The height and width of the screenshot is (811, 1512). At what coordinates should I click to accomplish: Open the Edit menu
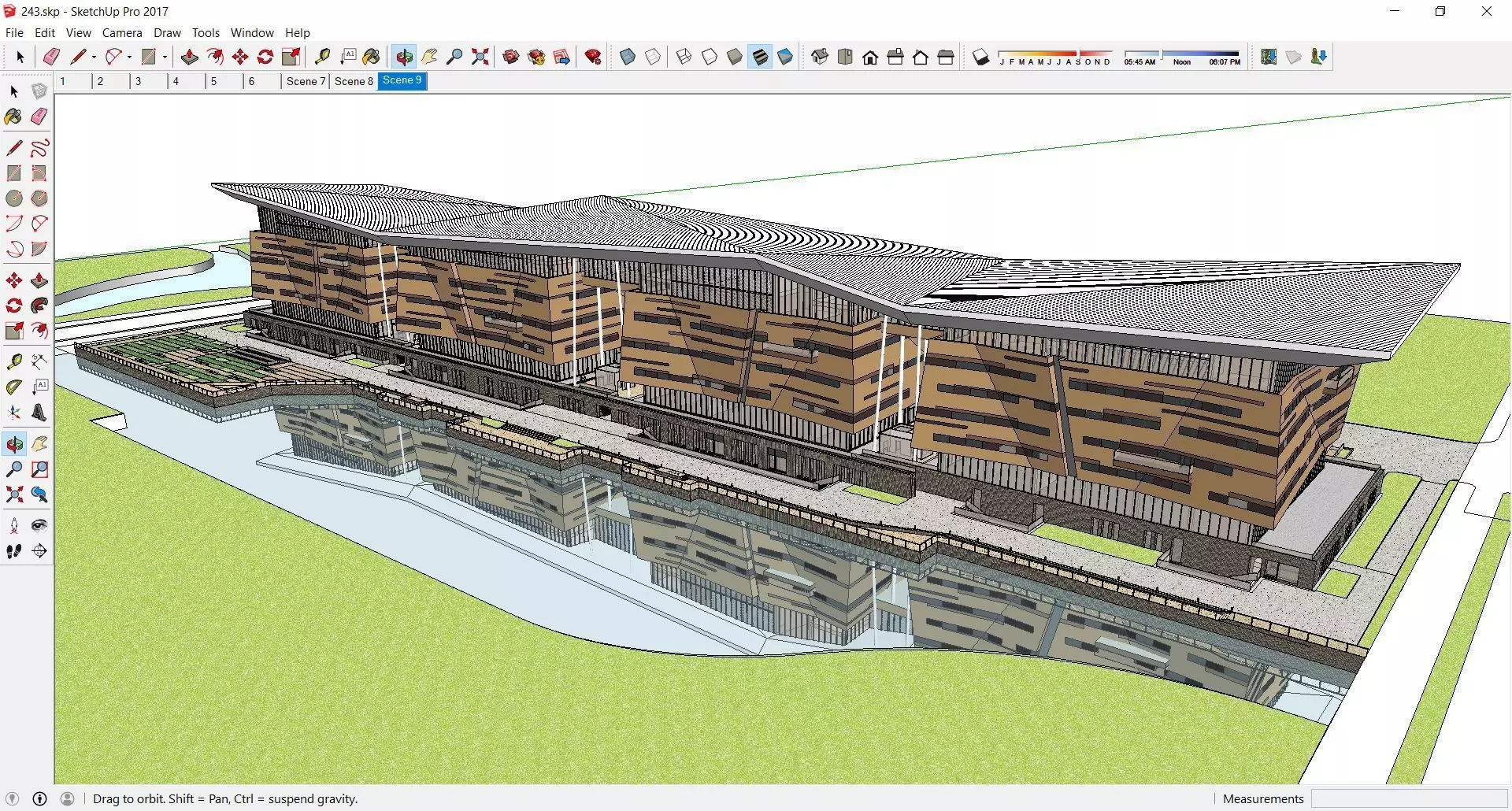click(x=45, y=33)
